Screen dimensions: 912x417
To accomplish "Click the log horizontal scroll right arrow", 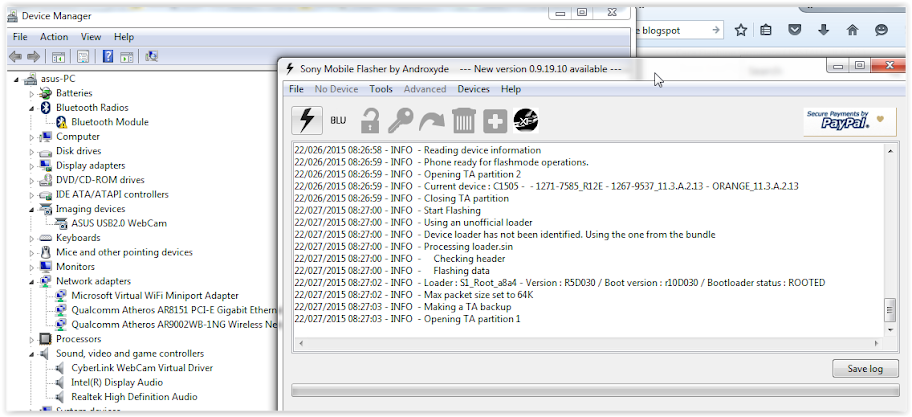I will click(878, 344).
